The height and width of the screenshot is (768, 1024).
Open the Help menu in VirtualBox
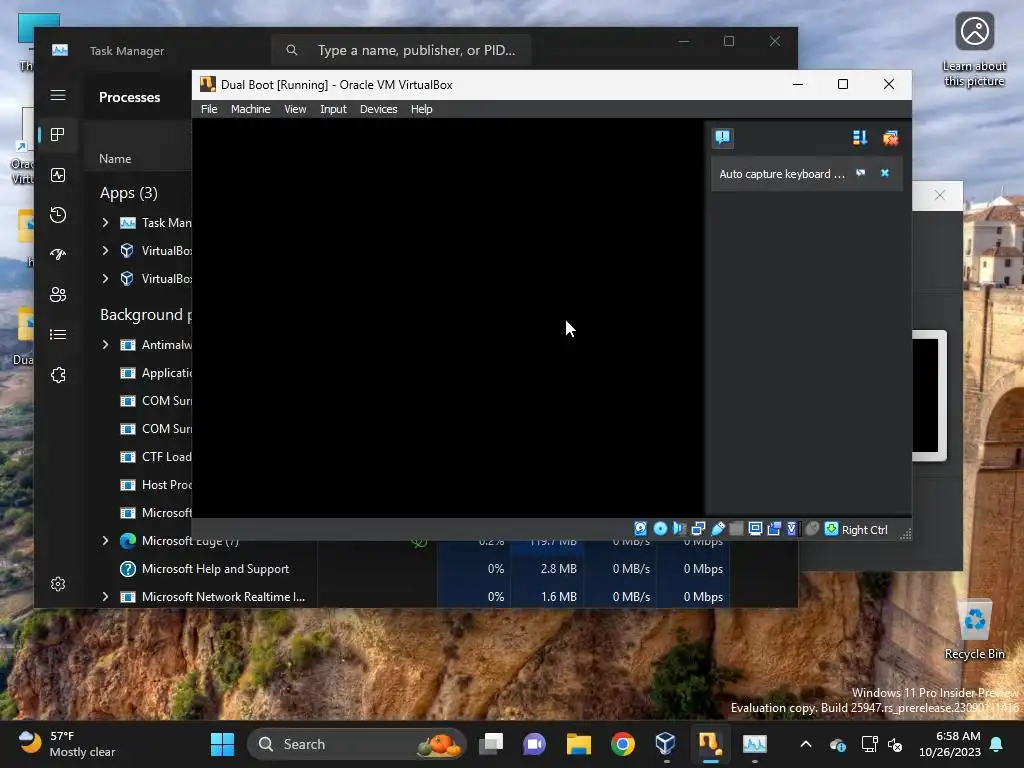(421, 109)
